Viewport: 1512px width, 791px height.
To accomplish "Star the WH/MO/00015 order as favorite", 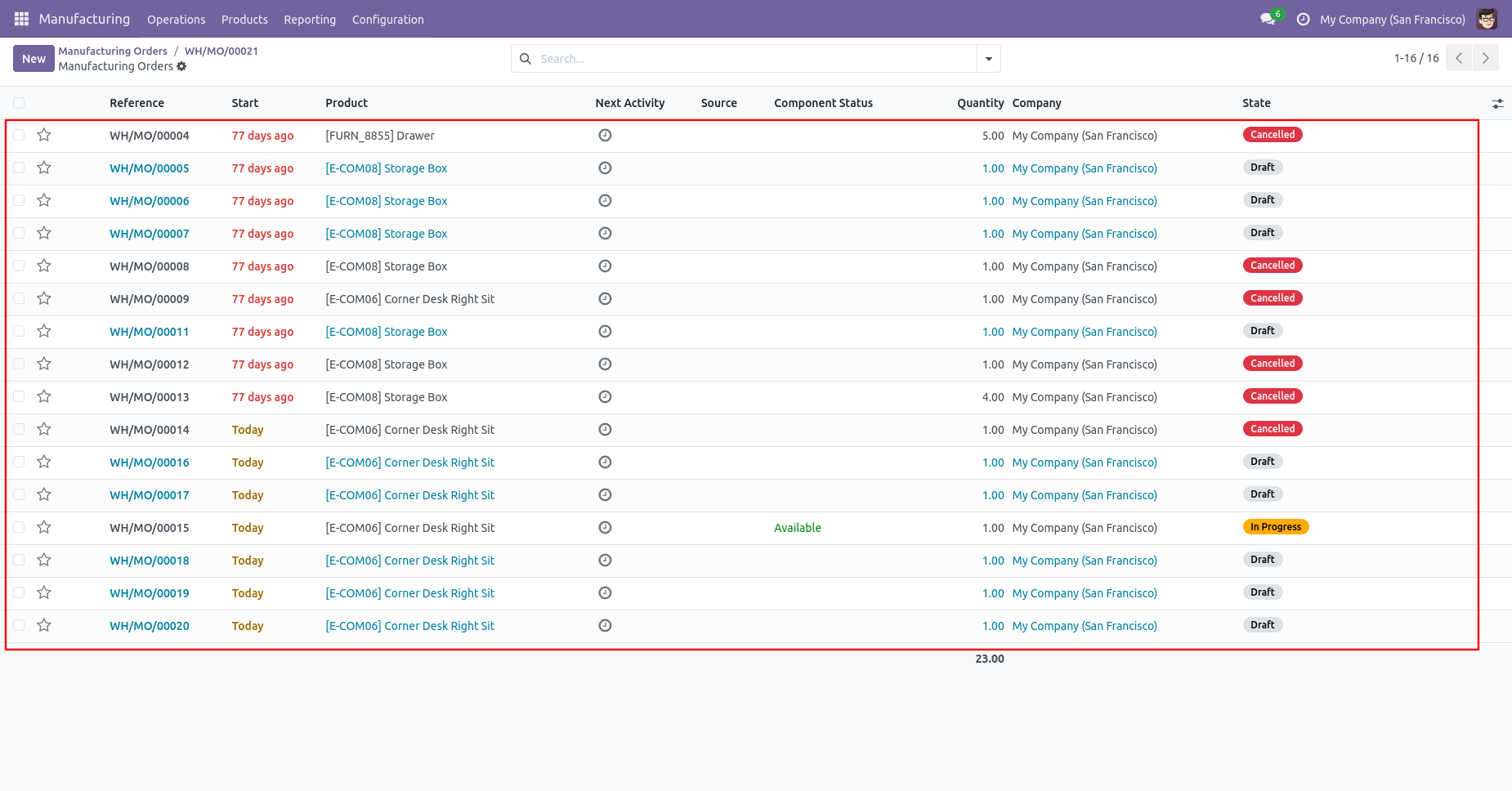I will point(44,527).
